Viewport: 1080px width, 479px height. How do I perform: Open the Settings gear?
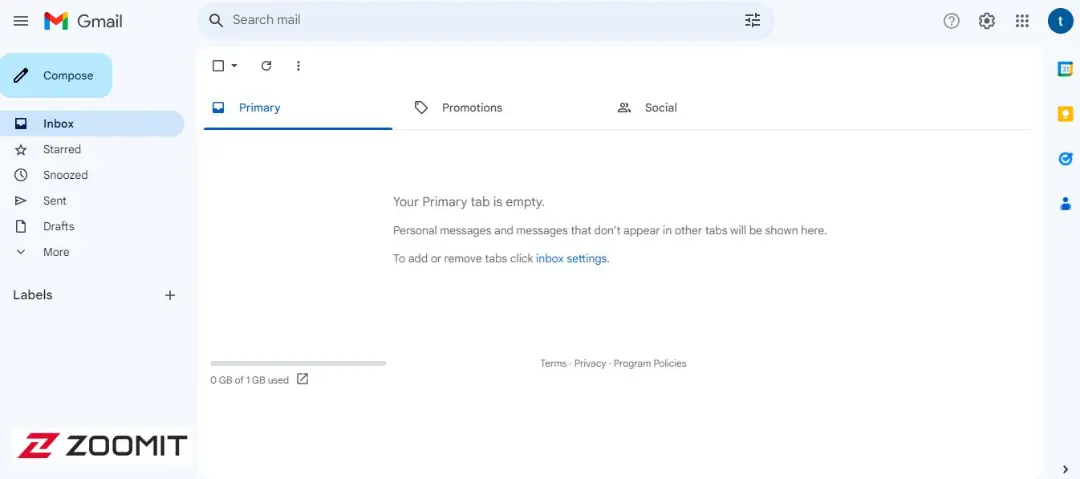(x=986, y=21)
